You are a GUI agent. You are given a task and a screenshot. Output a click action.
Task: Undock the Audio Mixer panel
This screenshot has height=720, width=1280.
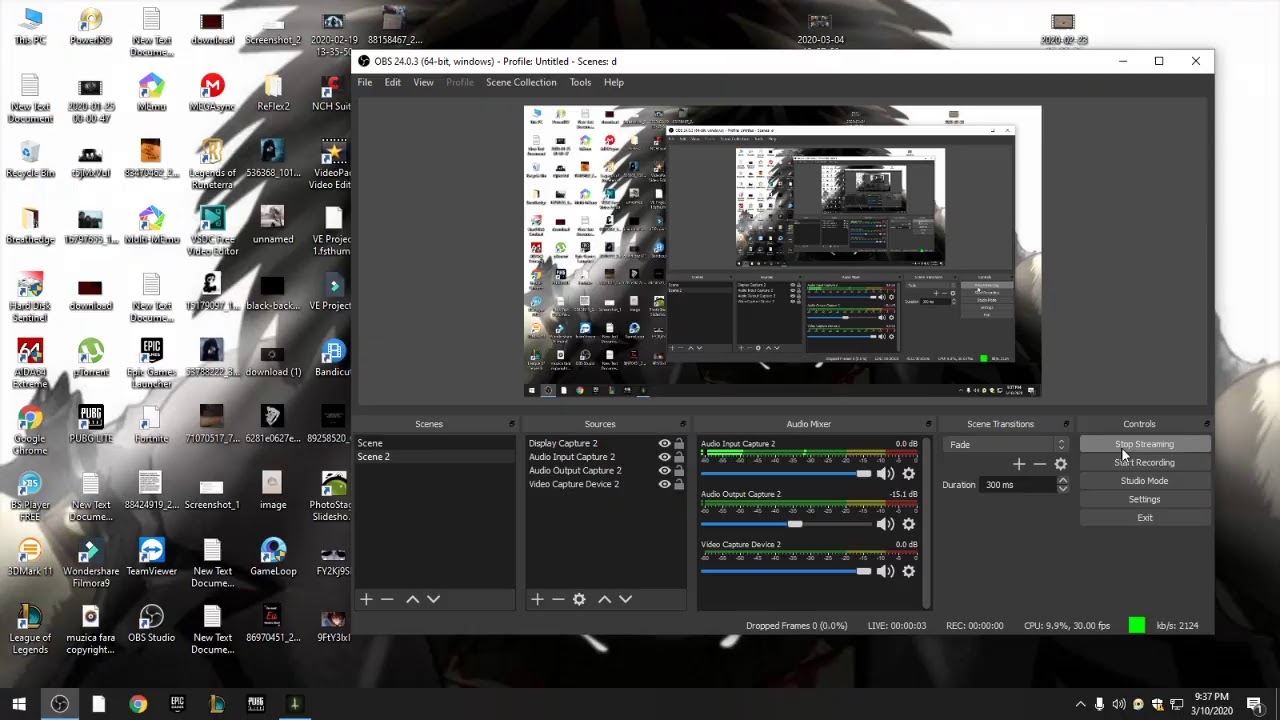(x=928, y=424)
